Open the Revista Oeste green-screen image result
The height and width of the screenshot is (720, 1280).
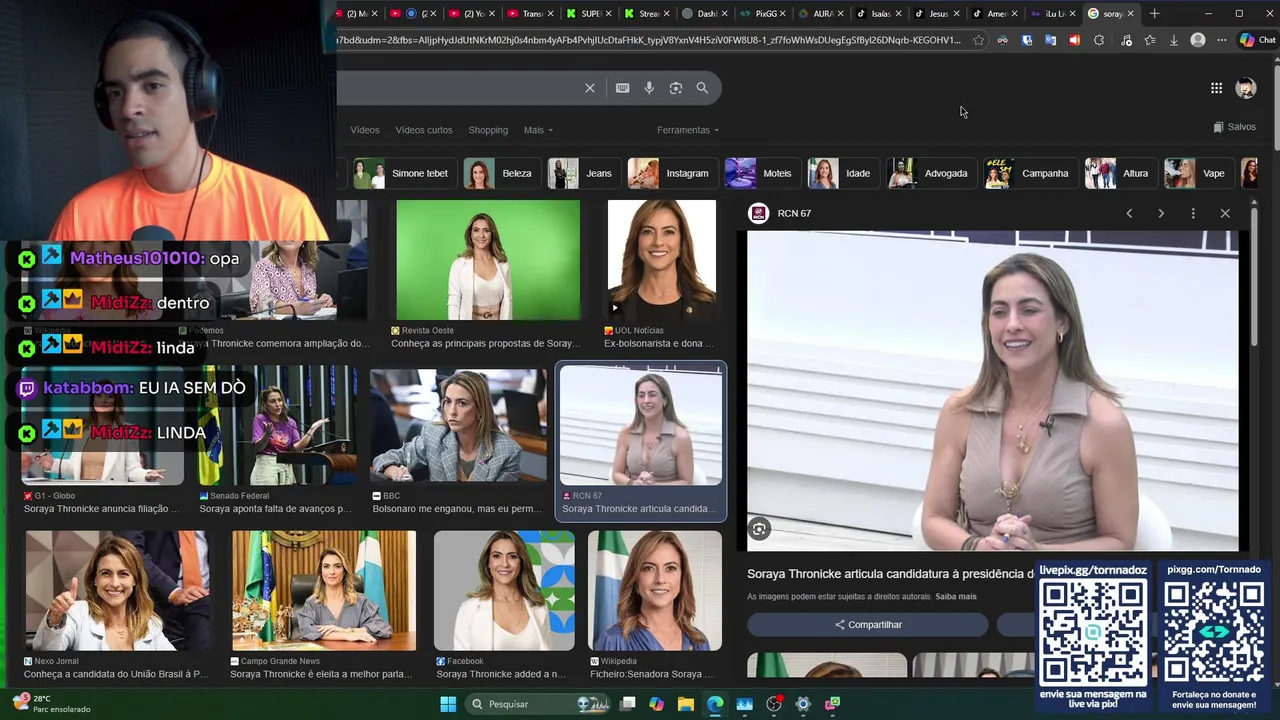pyautogui.click(x=488, y=260)
